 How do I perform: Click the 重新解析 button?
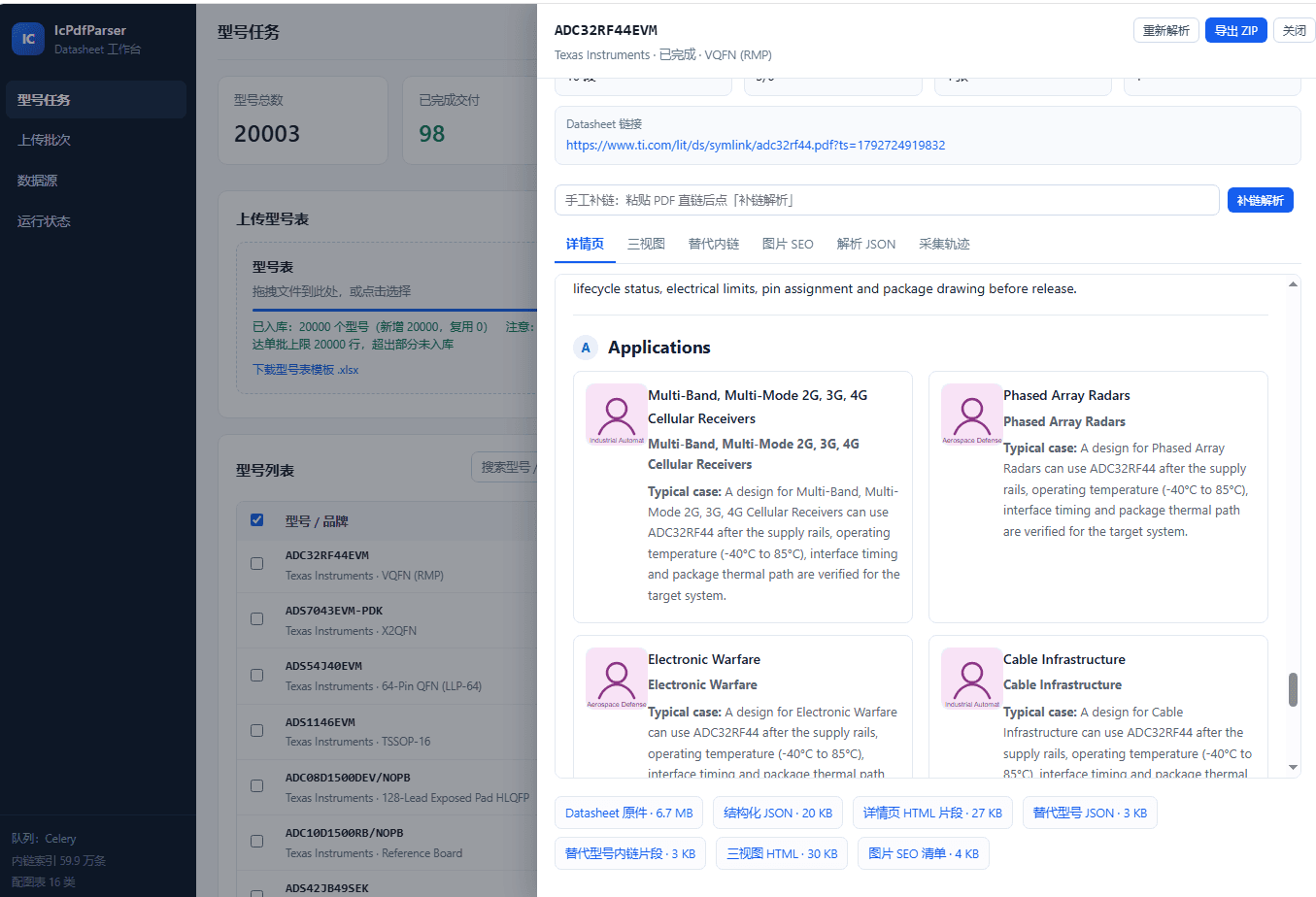[x=1166, y=30]
